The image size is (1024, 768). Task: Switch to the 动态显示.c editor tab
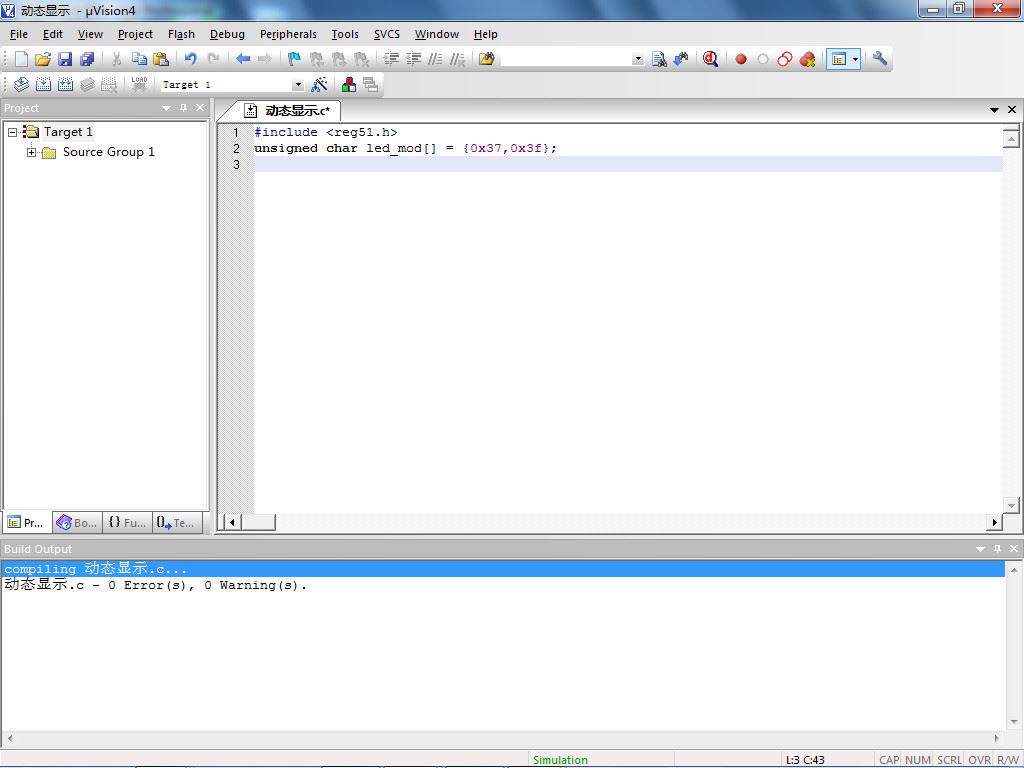tap(290, 111)
